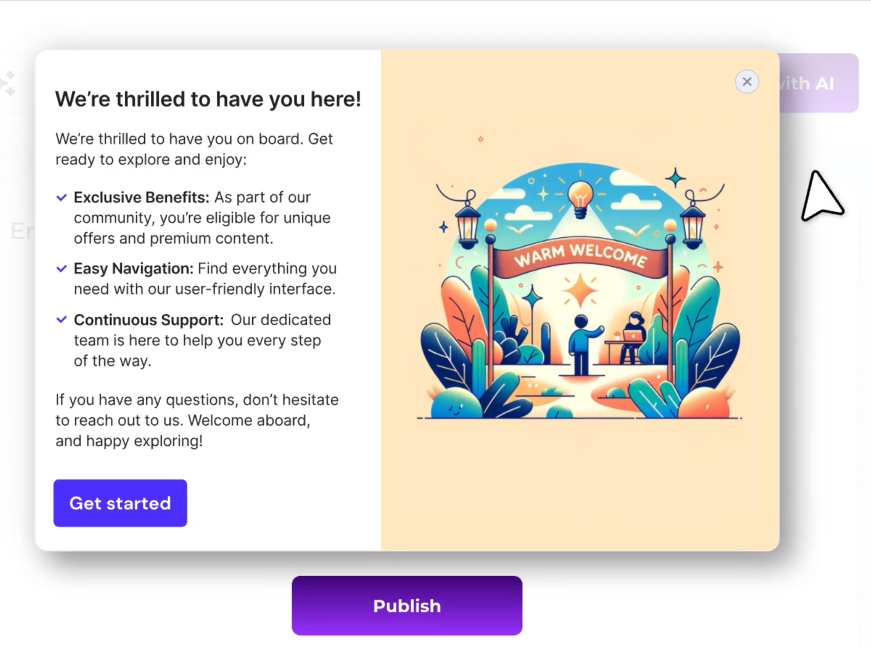Click the star decoration in the illustration

(580, 288)
